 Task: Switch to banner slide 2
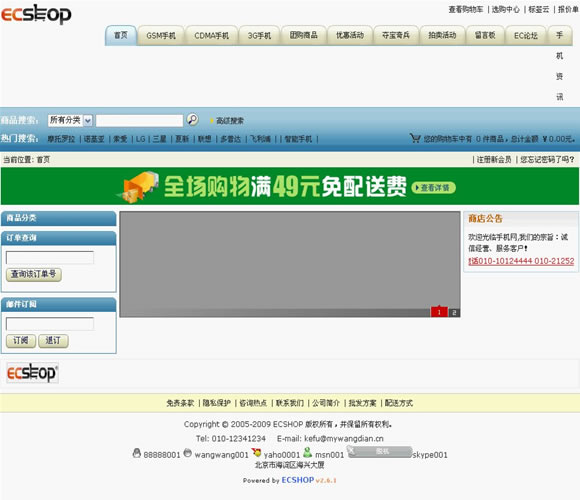tap(454, 312)
